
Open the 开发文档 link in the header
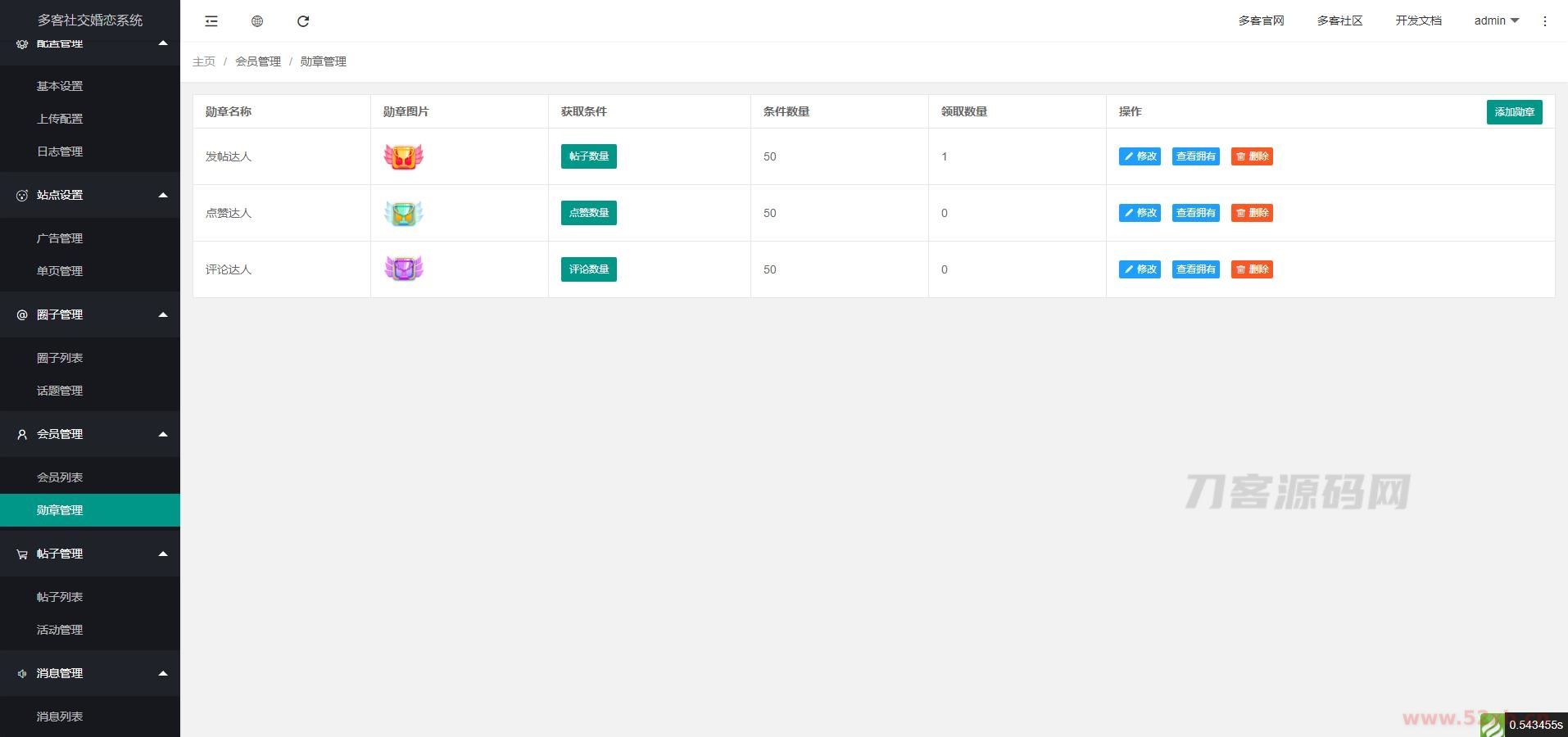(x=1418, y=21)
